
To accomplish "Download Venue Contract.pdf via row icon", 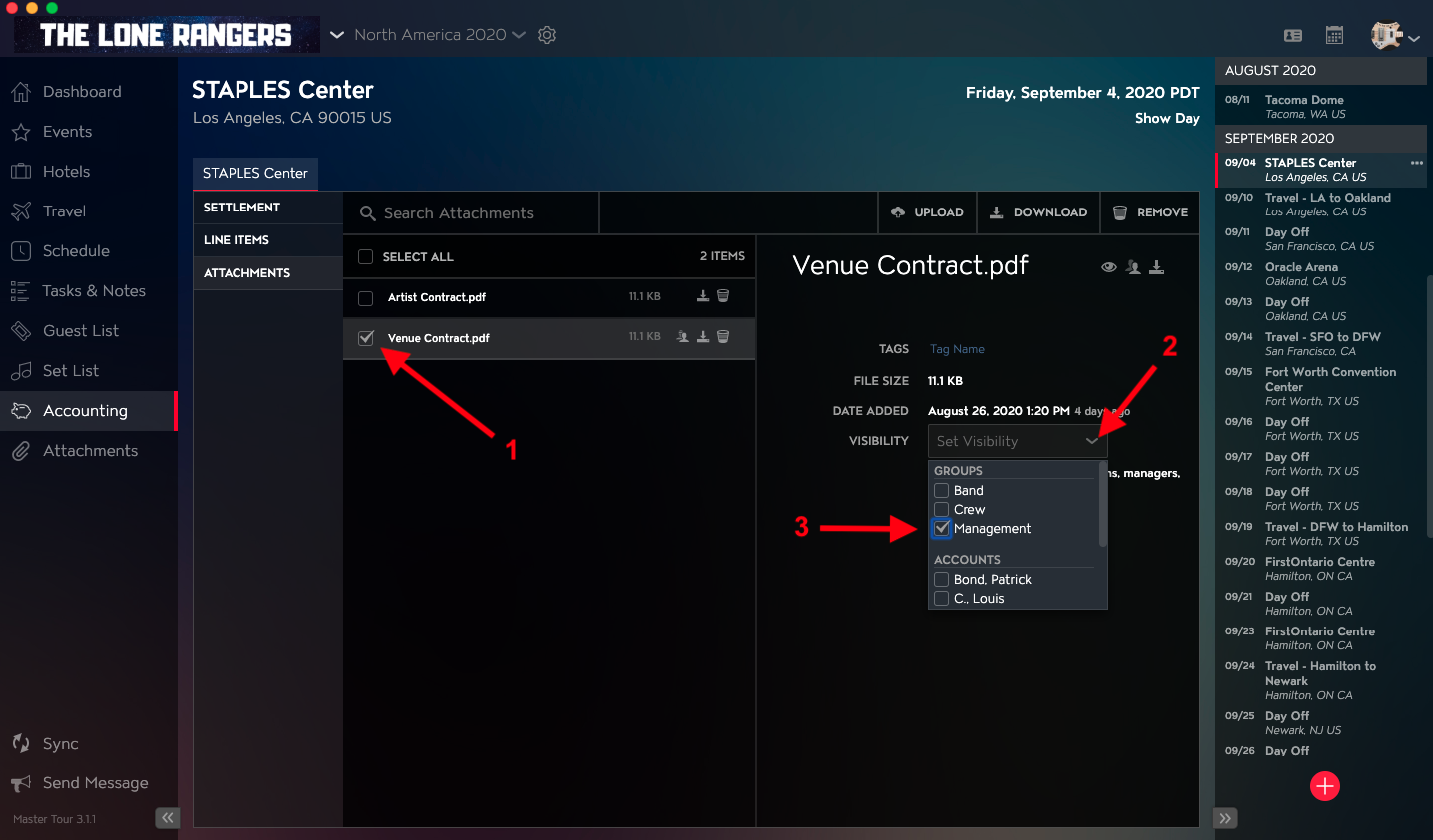I will (703, 337).
